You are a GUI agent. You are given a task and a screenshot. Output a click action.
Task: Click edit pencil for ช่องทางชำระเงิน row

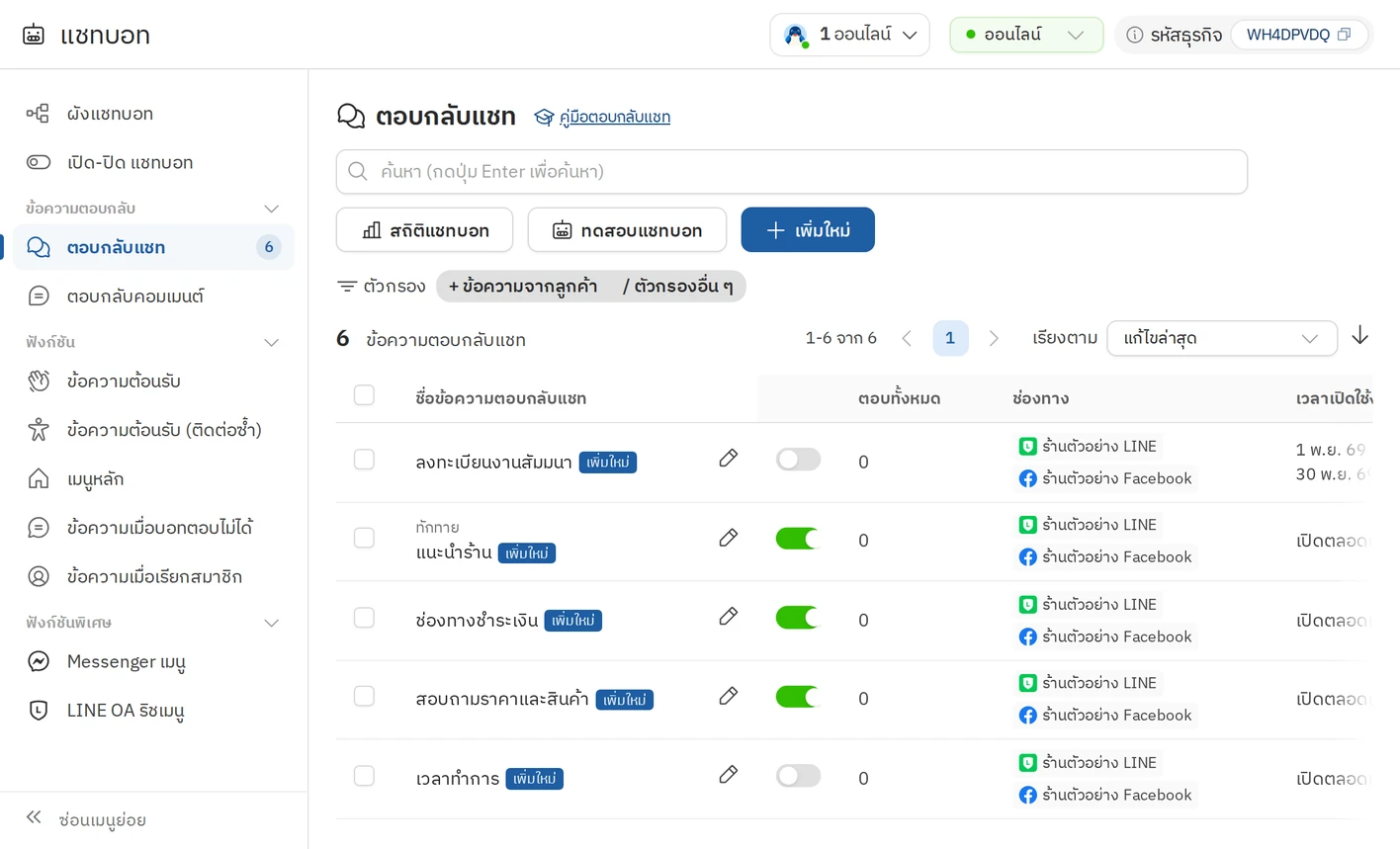[x=728, y=617]
